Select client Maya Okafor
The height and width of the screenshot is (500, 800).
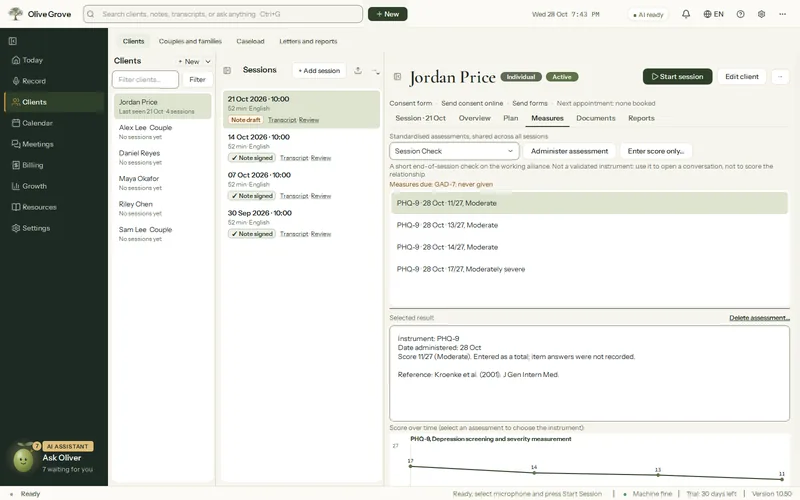pos(162,183)
